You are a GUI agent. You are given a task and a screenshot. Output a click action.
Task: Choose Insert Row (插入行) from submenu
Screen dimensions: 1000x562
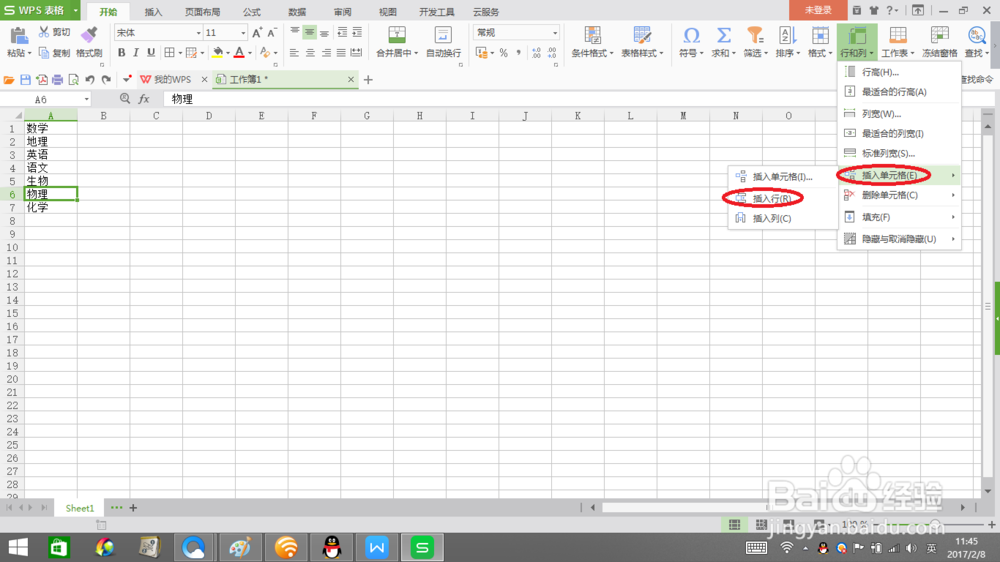pos(783,198)
